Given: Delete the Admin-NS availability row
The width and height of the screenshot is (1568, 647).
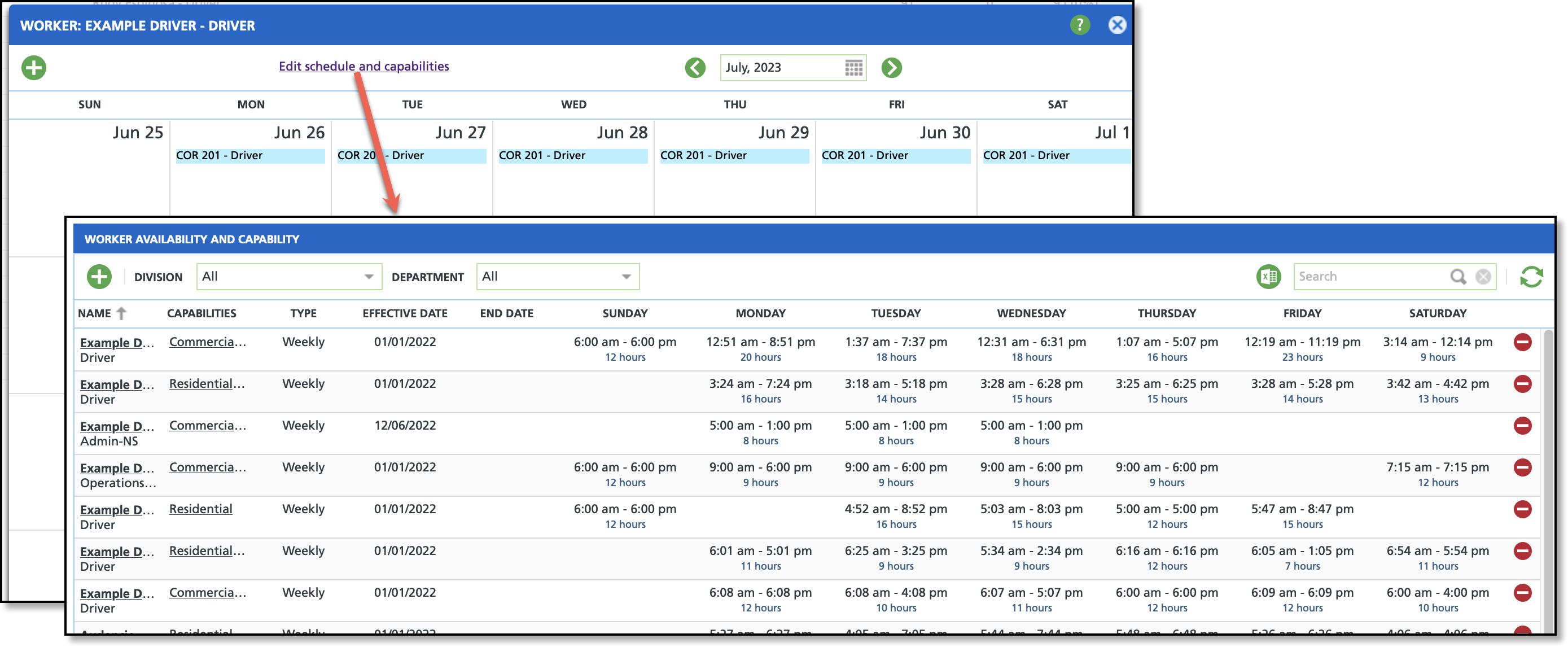Looking at the screenshot, I should (x=1522, y=426).
